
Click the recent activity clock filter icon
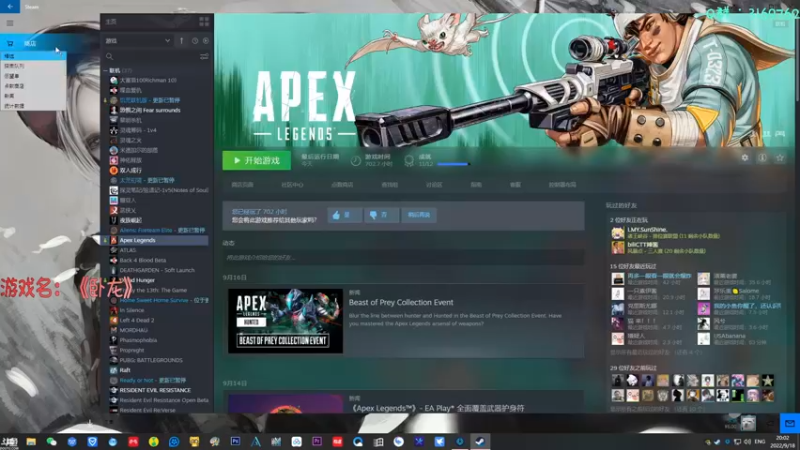pyautogui.click(x=195, y=40)
